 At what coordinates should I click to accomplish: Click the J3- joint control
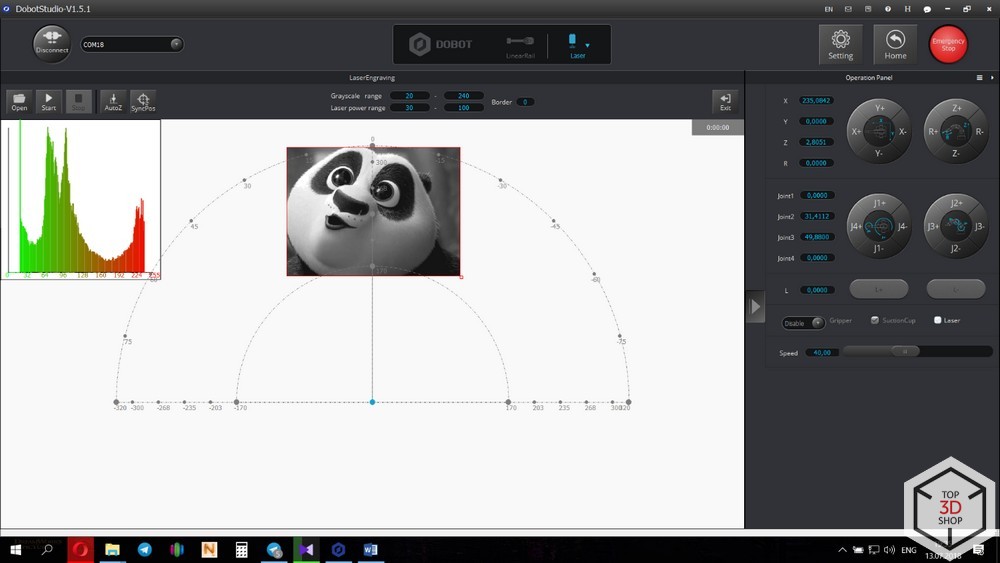click(x=980, y=226)
